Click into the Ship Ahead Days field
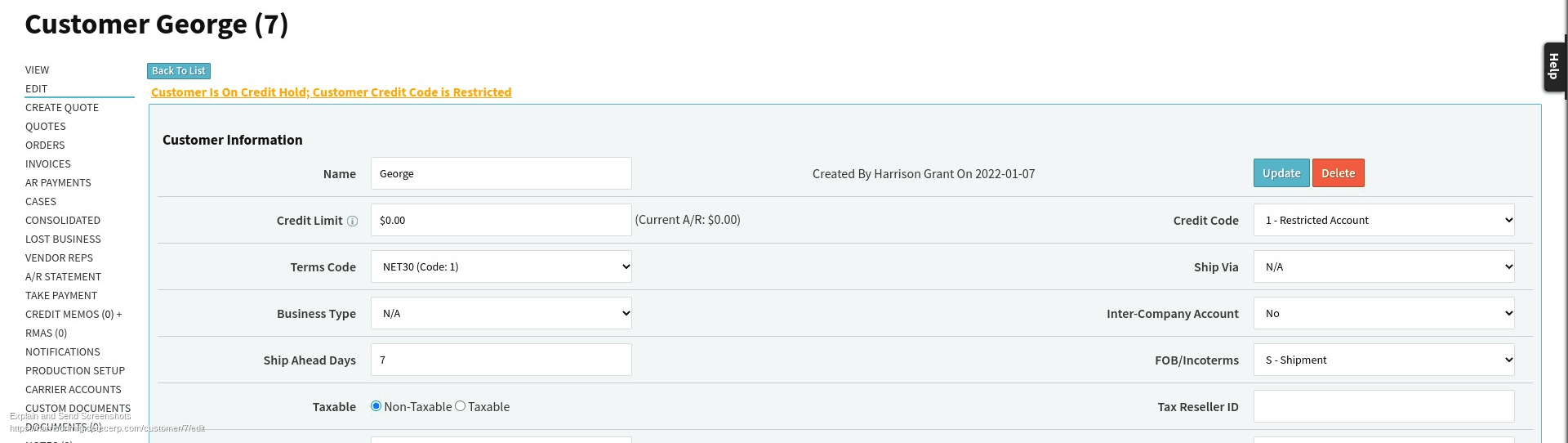1568x443 pixels. point(501,360)
